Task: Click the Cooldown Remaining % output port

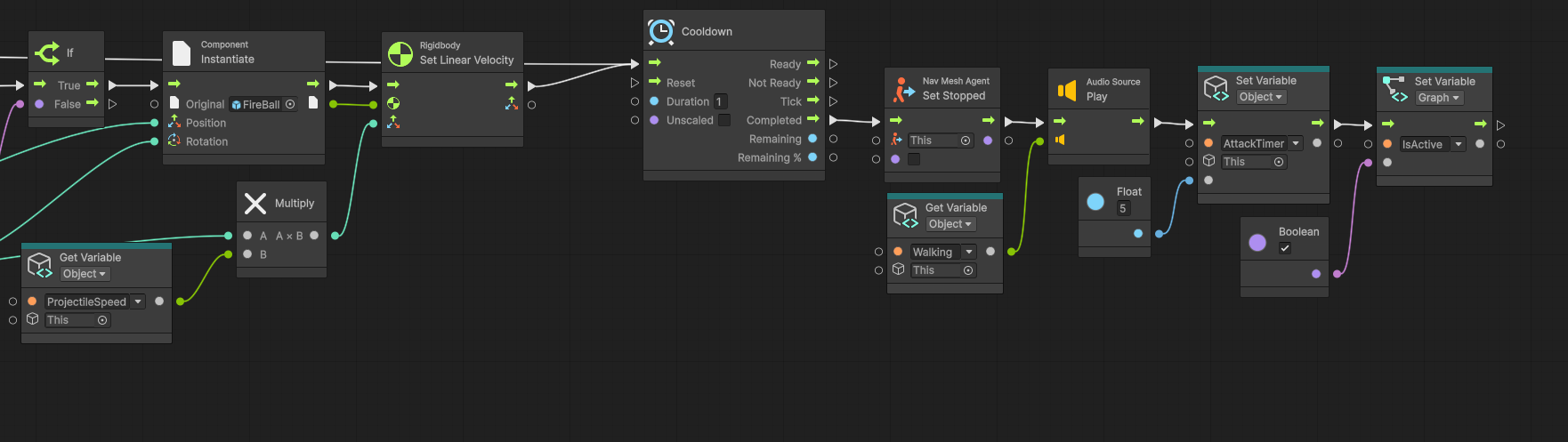Action: 812,157
